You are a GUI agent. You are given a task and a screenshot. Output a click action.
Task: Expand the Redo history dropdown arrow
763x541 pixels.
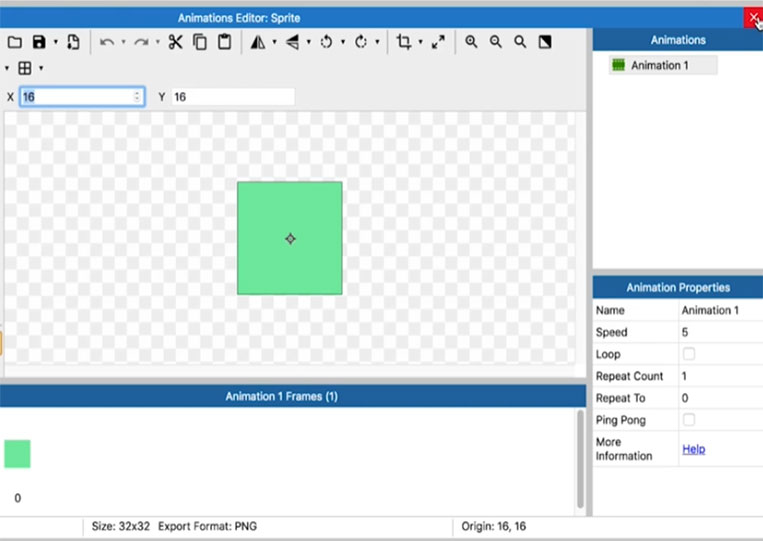(158, 42)
